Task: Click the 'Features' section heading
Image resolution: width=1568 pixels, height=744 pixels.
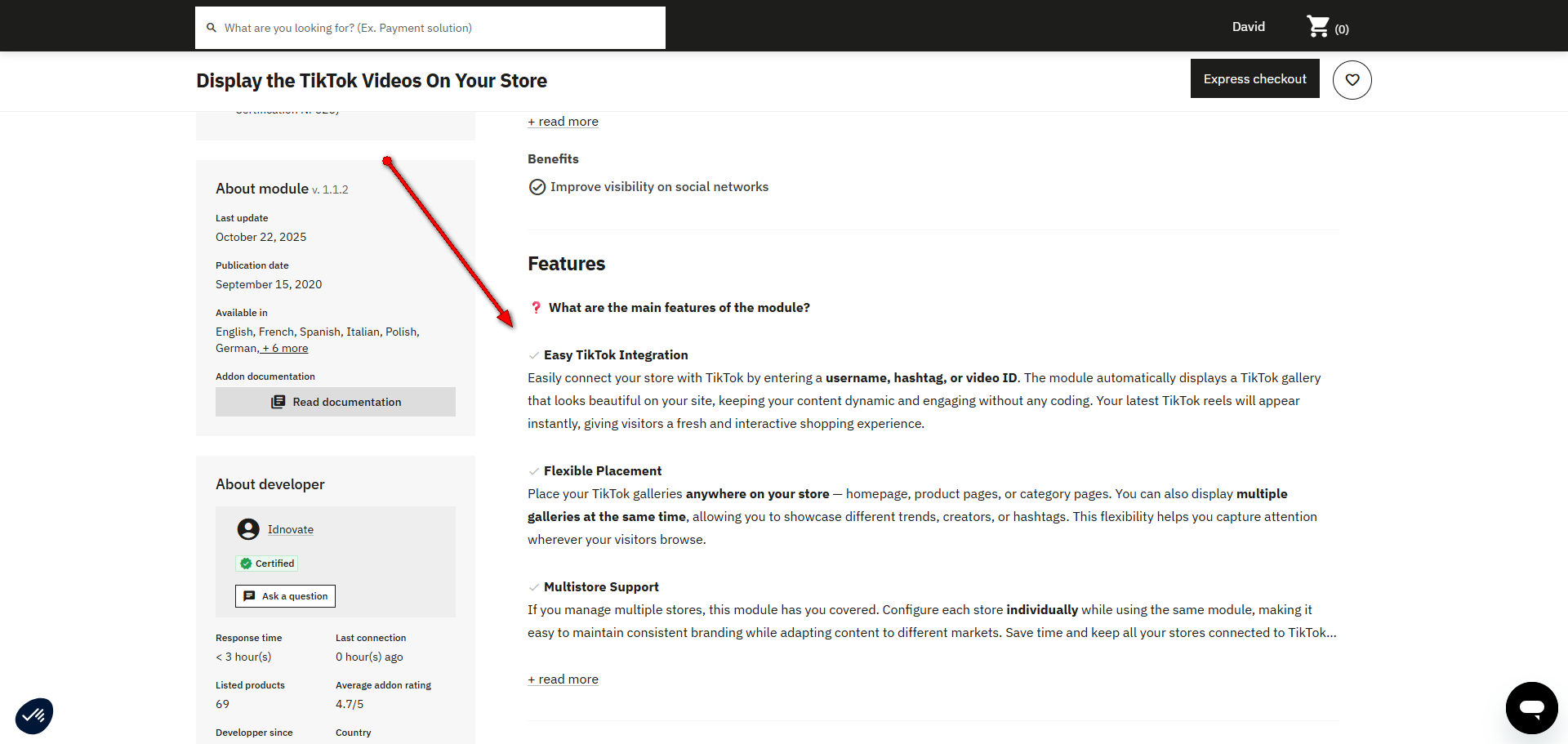Action: 566,264
